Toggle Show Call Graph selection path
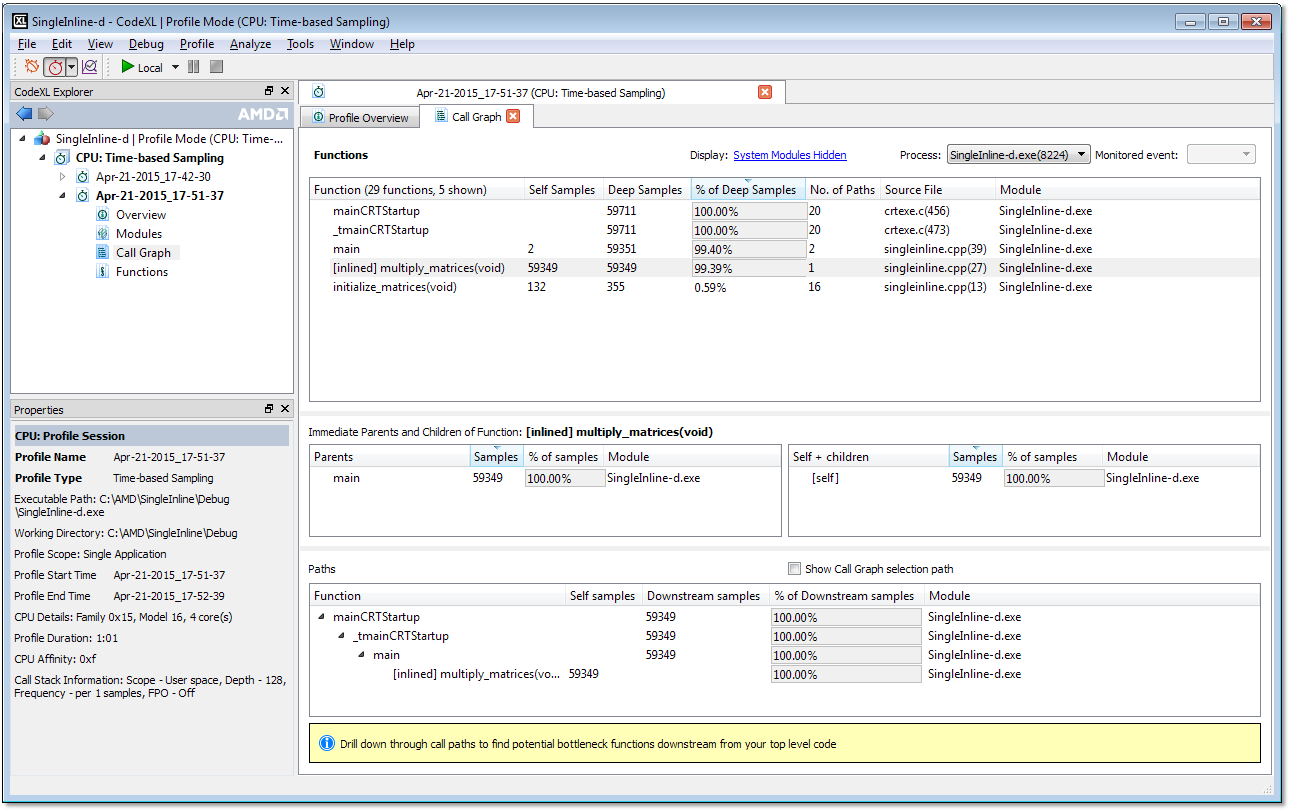This screenshot has width=1291, height=812. (794, 569)
